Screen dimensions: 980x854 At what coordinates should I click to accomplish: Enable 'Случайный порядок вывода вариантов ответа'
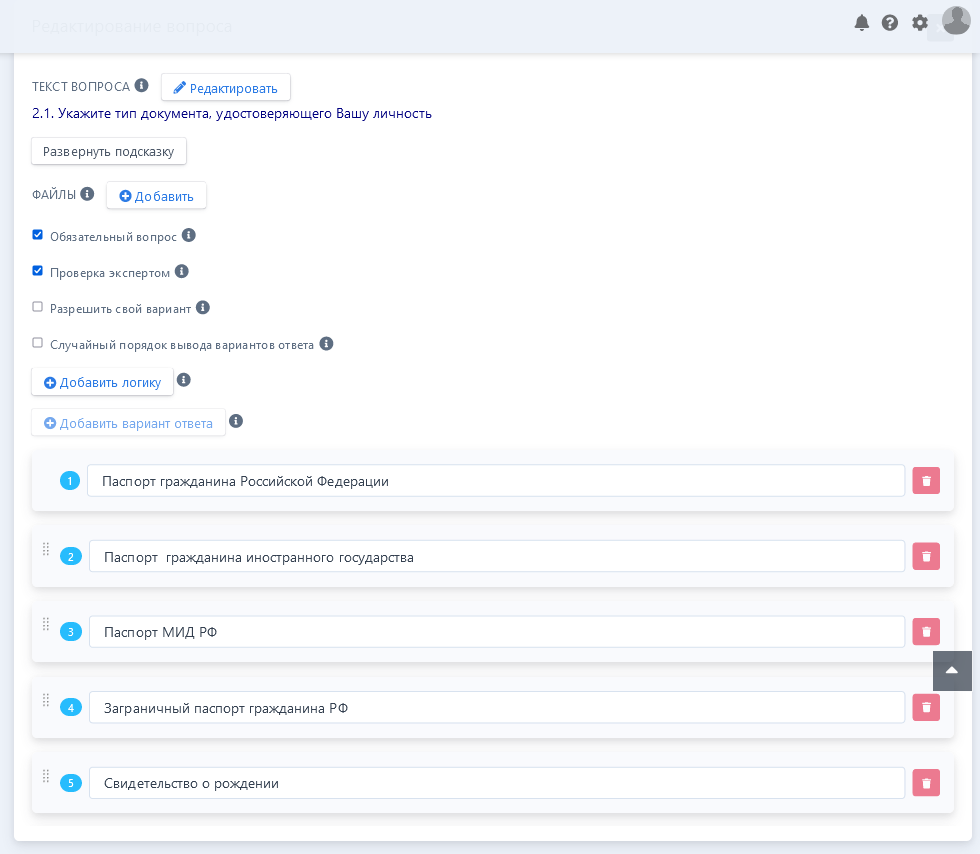(38, 343)
